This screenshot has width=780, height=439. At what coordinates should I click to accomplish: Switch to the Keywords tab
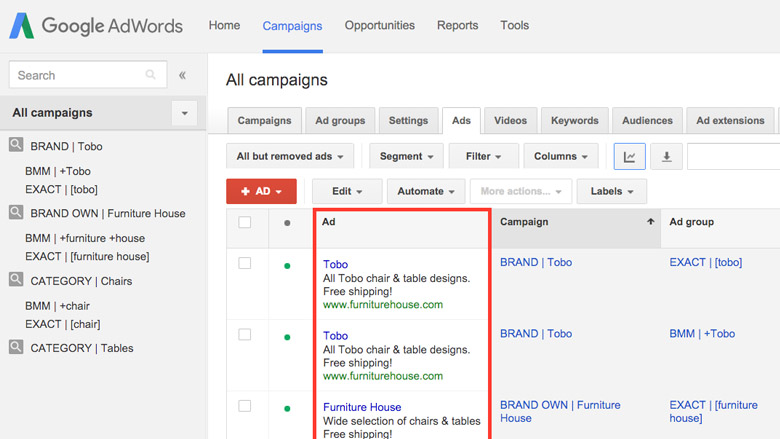click(x=575, y=120)
